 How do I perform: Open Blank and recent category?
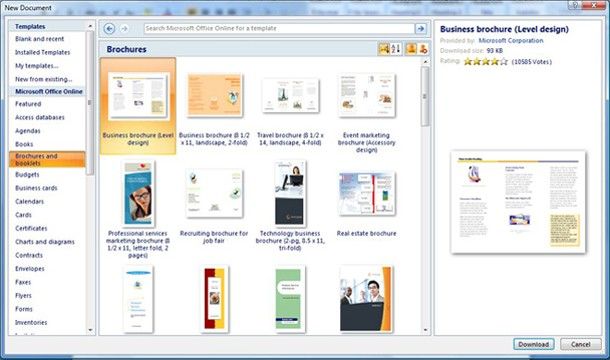(39, 39)
